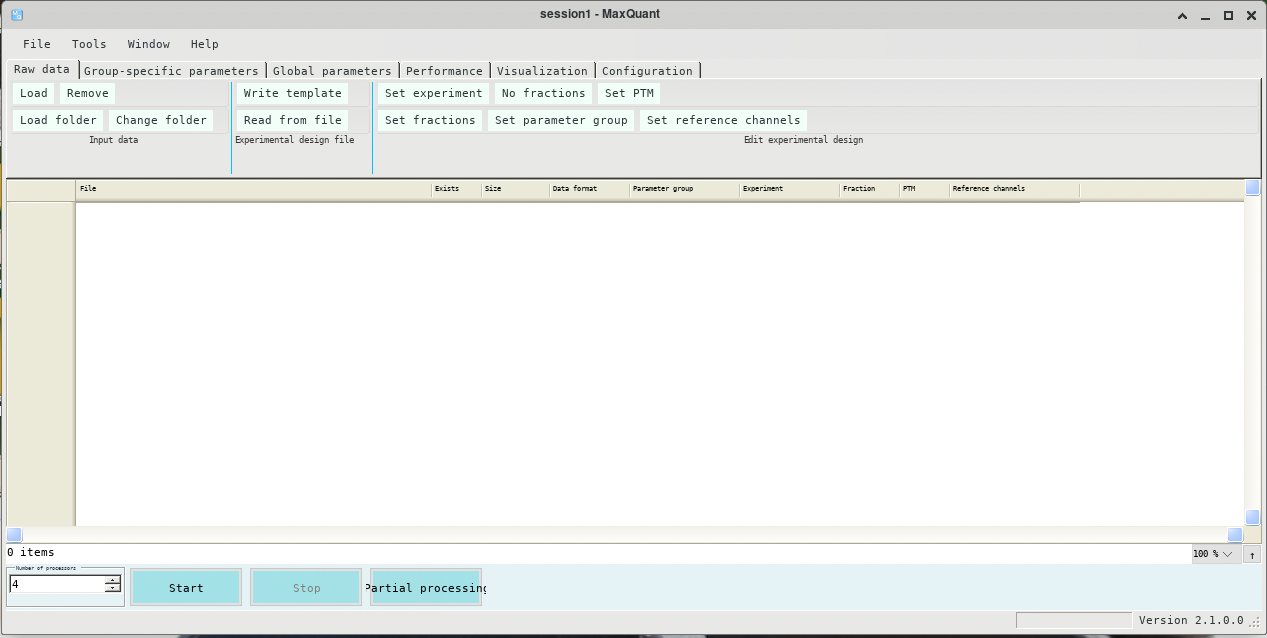This screenshot has height=638, width=1267.
Task: Click the Set PTM button
Action: pyautogui.click(x=630, y=93)
